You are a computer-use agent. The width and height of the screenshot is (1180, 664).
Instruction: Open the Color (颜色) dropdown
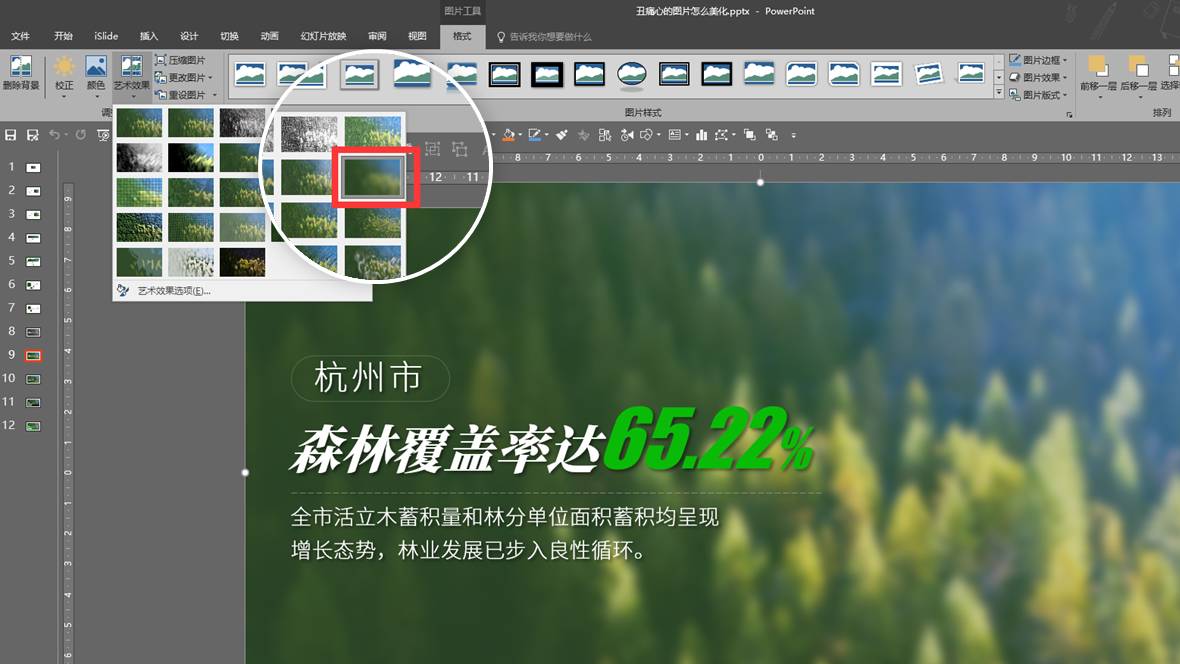[x=96, y=75]
